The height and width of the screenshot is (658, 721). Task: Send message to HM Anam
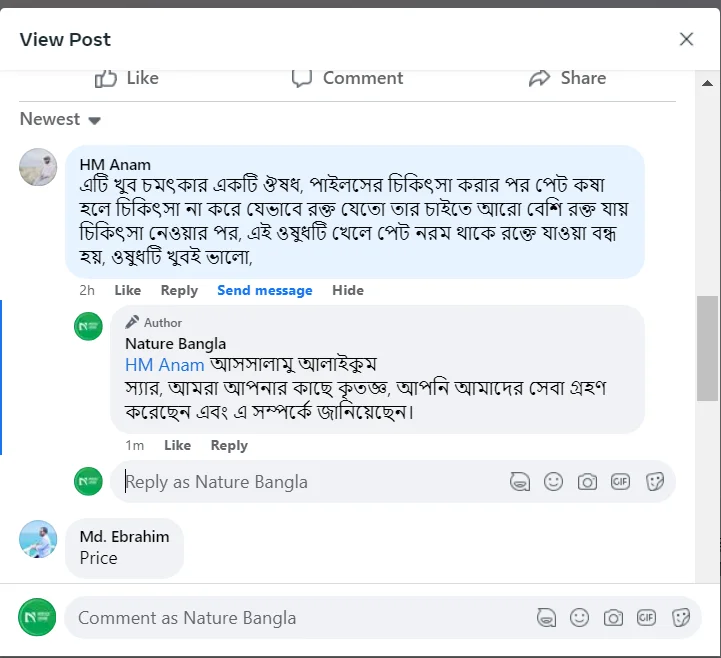point(264,290)
